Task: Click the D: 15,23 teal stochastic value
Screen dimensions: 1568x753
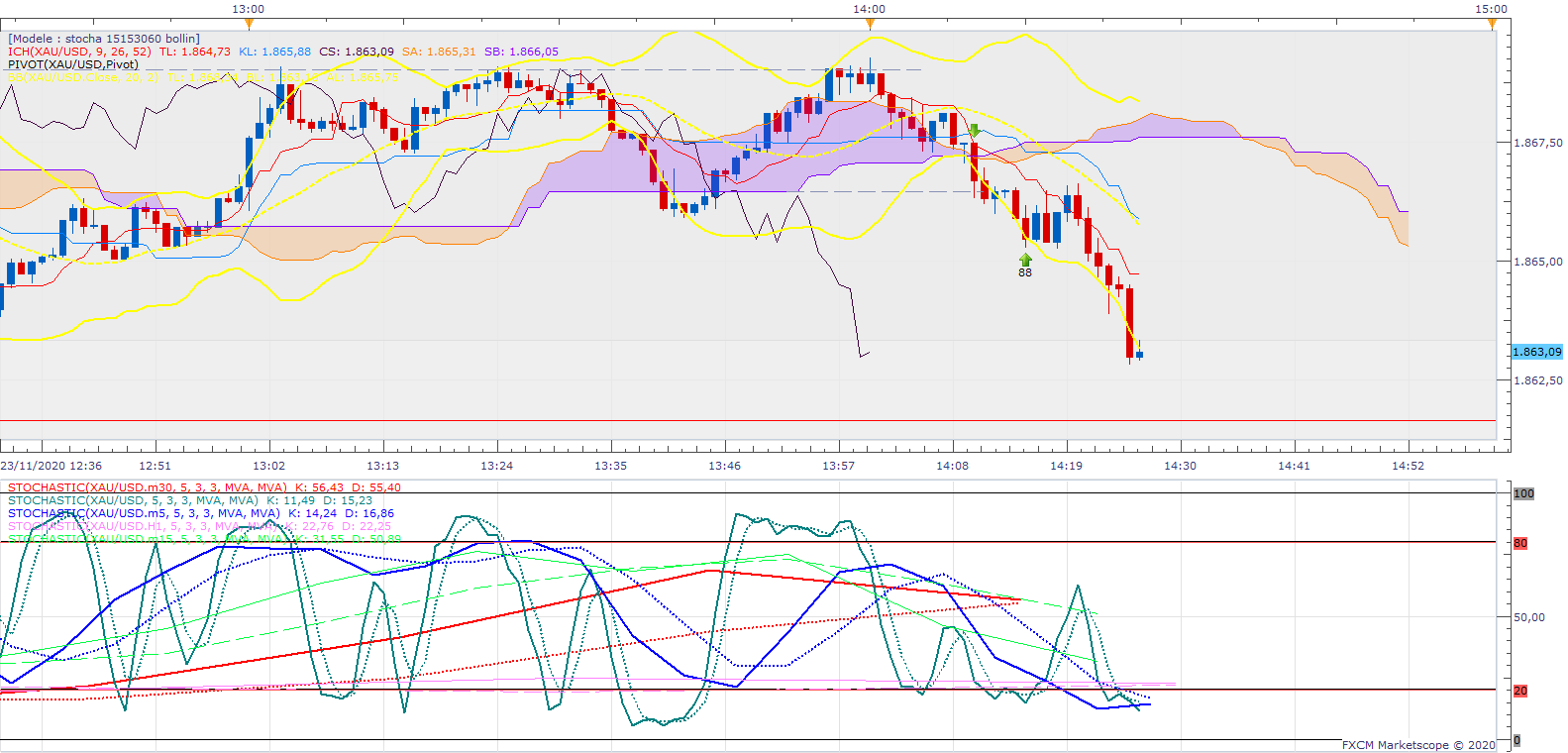Action: [x=348, y=500]
